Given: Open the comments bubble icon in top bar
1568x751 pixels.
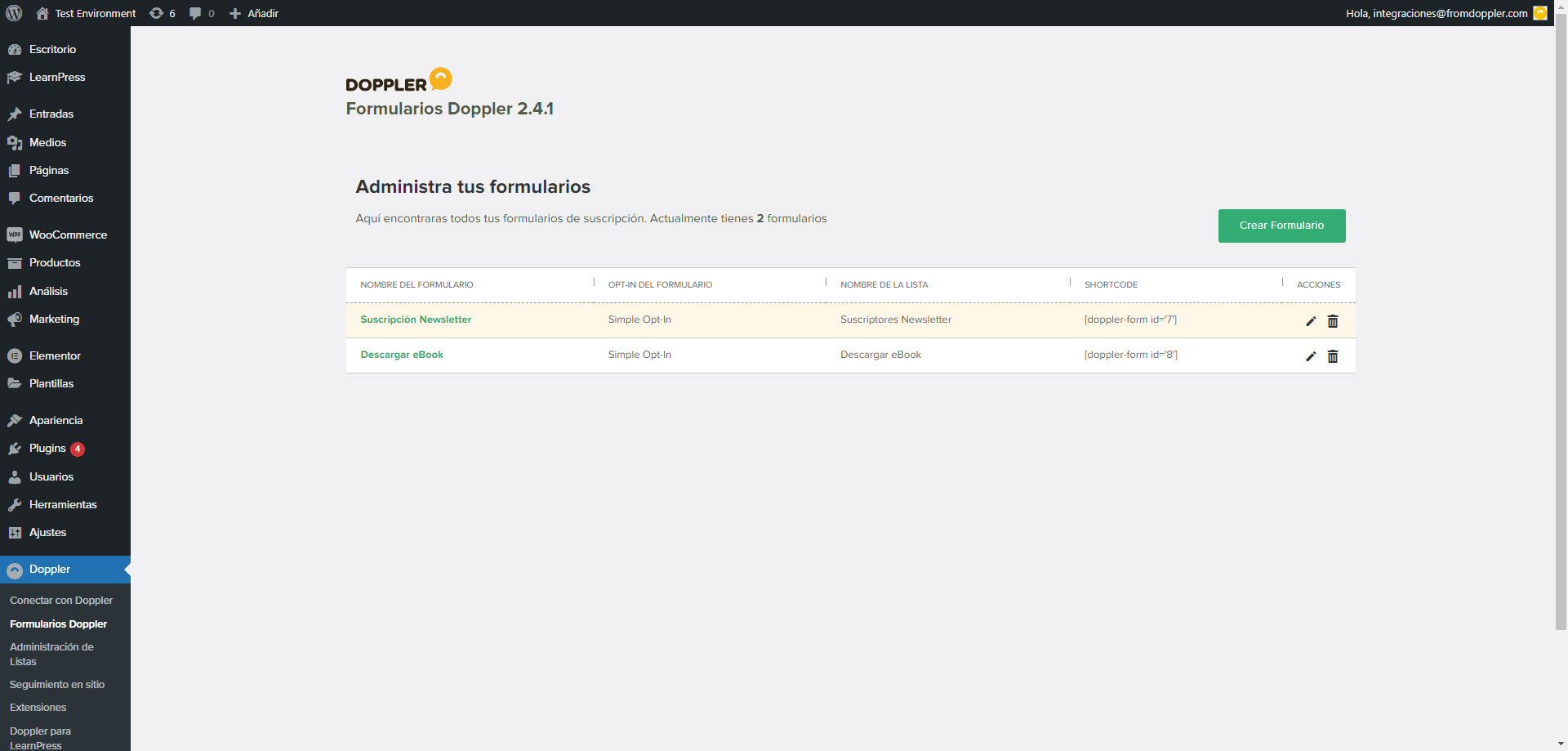Looking at the screenshot, I should coord(195,13).
